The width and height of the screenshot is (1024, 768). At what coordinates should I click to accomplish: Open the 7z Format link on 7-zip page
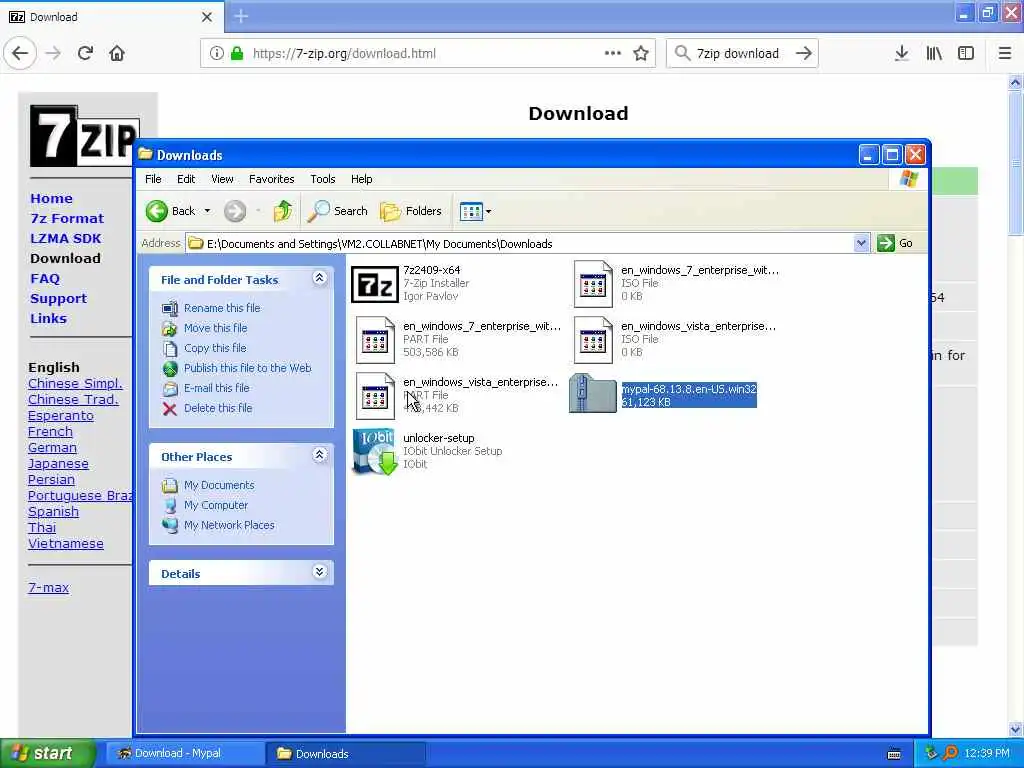(67, 219)
